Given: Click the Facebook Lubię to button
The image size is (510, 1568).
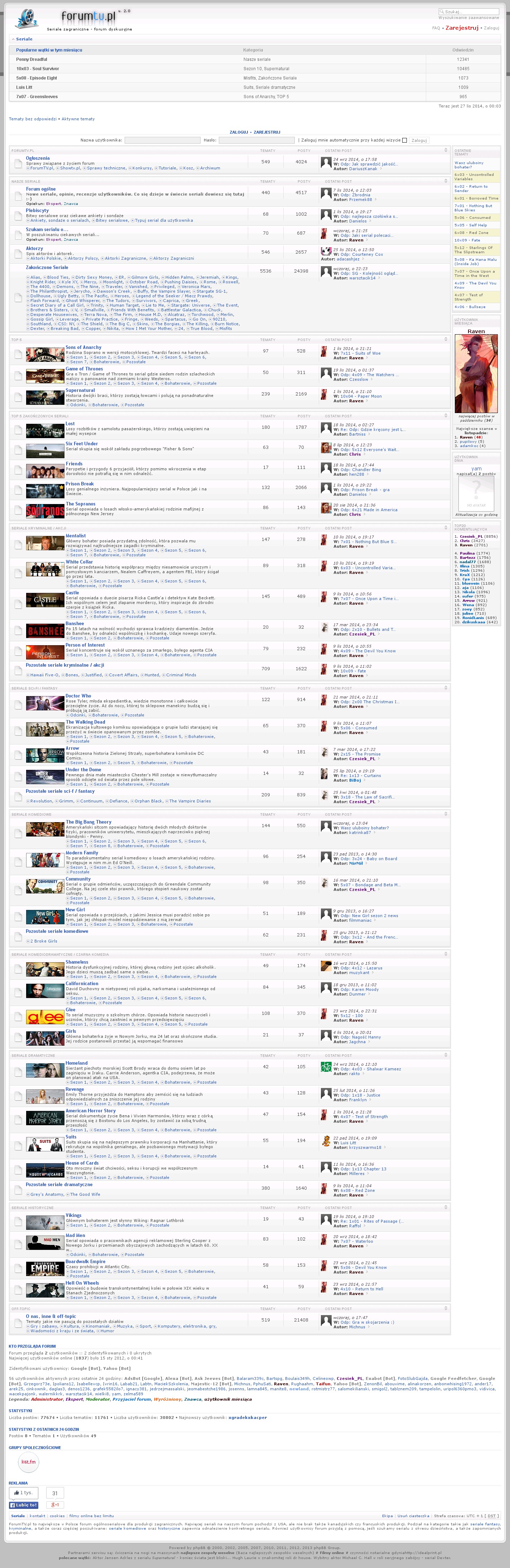Looking at the screenshot, I should tap(23, 1505).
